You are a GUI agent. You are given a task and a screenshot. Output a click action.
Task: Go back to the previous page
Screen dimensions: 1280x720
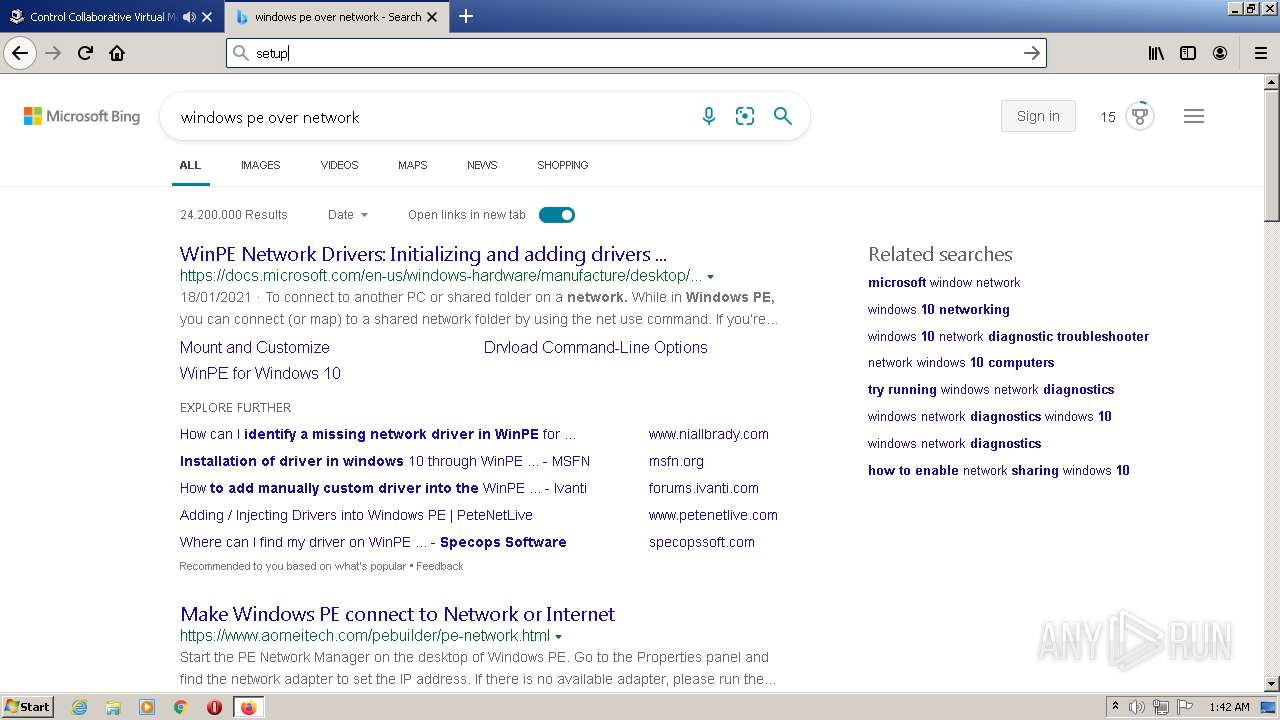click(x=20, y=53)
